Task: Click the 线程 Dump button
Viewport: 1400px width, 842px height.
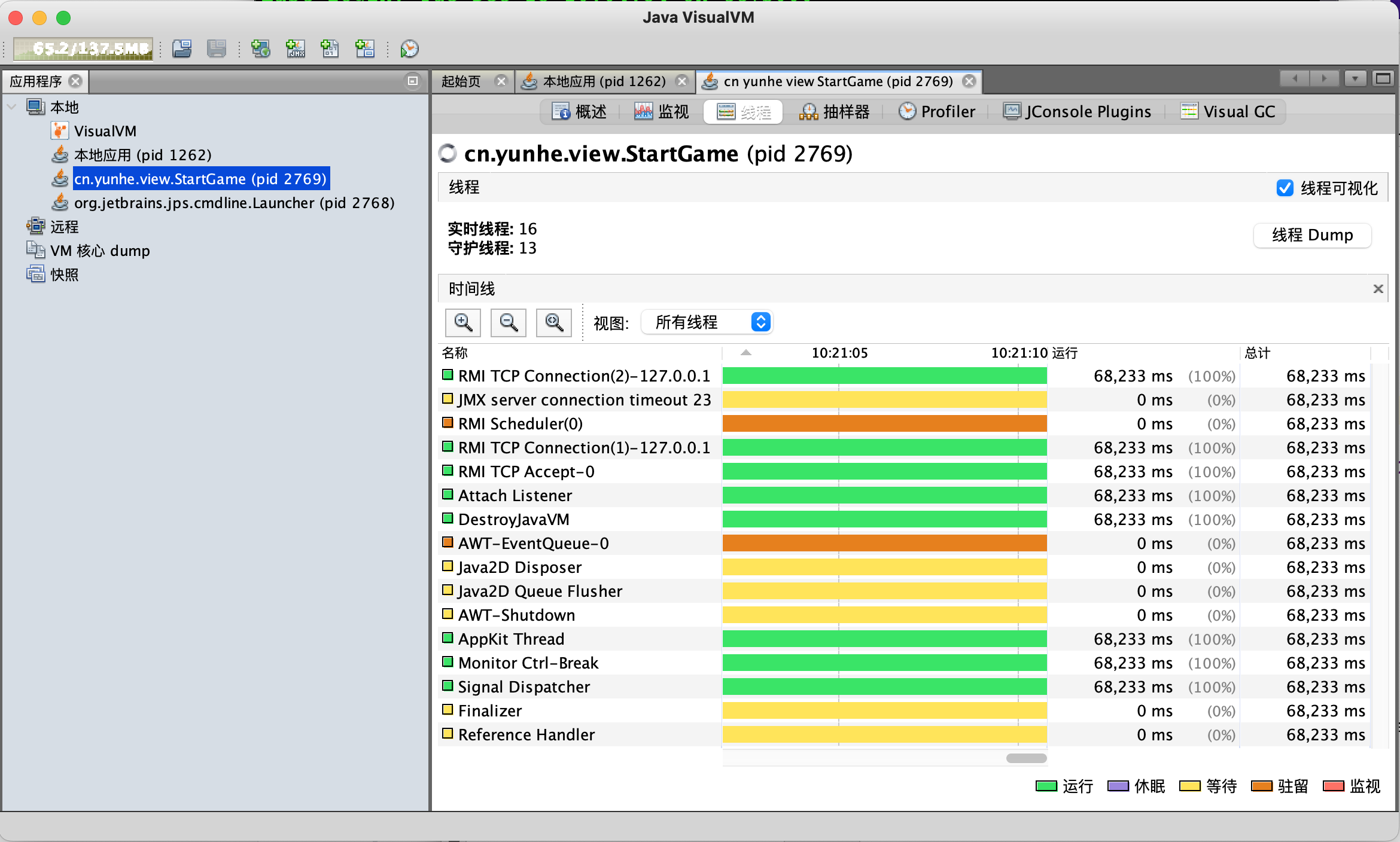Action: pyautogui.click(x=1311, y=235)
